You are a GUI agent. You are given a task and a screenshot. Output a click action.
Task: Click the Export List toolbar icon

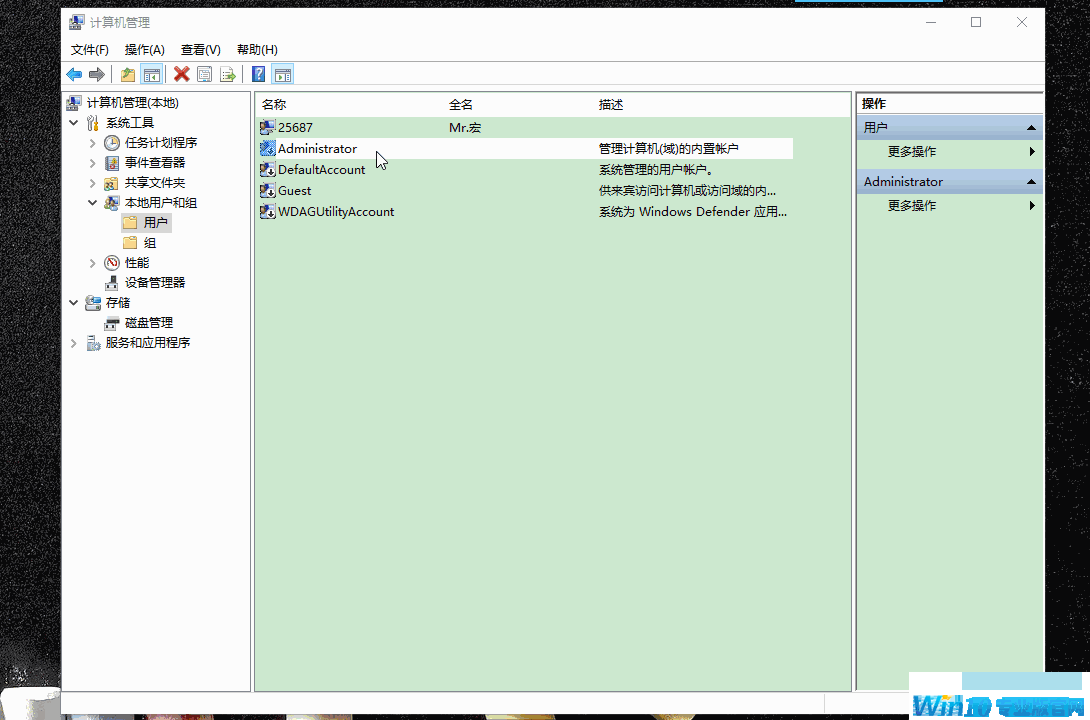(x=228, y=74)
